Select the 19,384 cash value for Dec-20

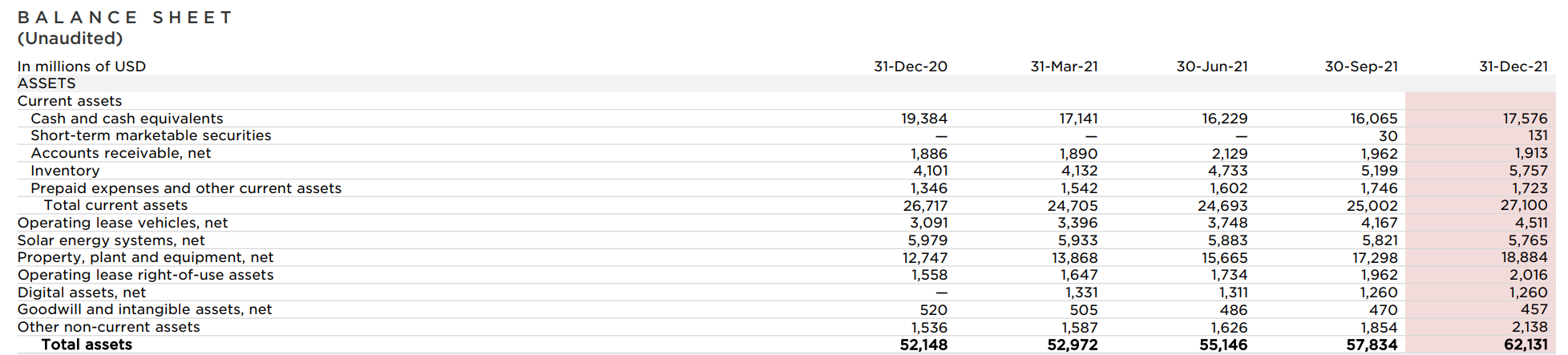[924, 119]
